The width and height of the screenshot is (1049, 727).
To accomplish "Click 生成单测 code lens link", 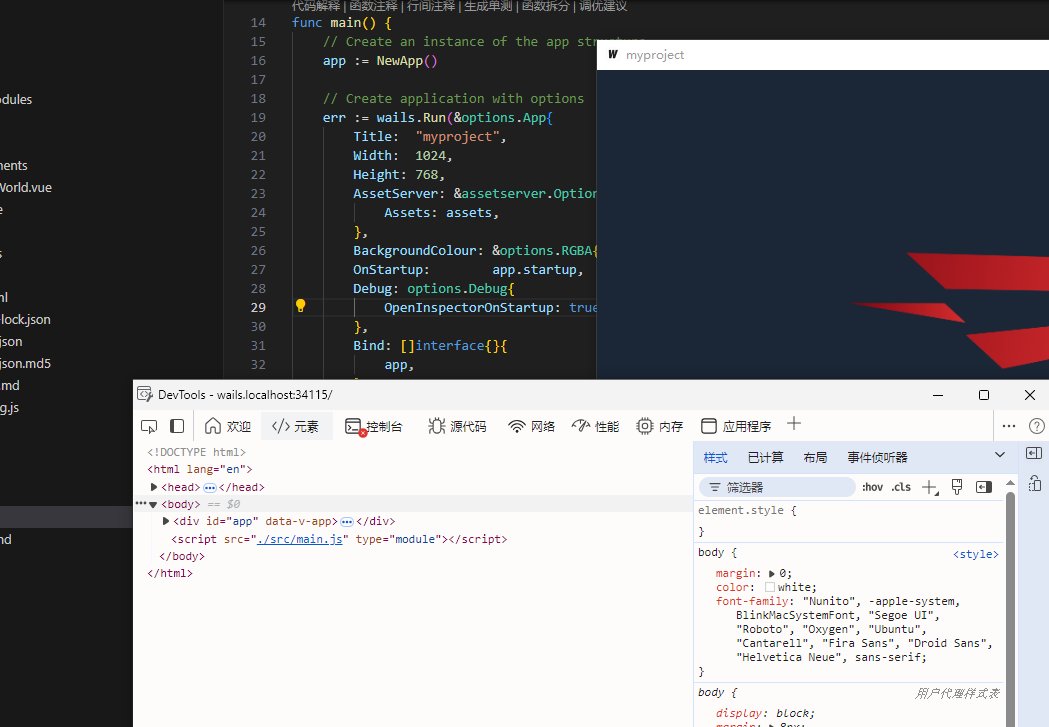I will coord(488,6).
